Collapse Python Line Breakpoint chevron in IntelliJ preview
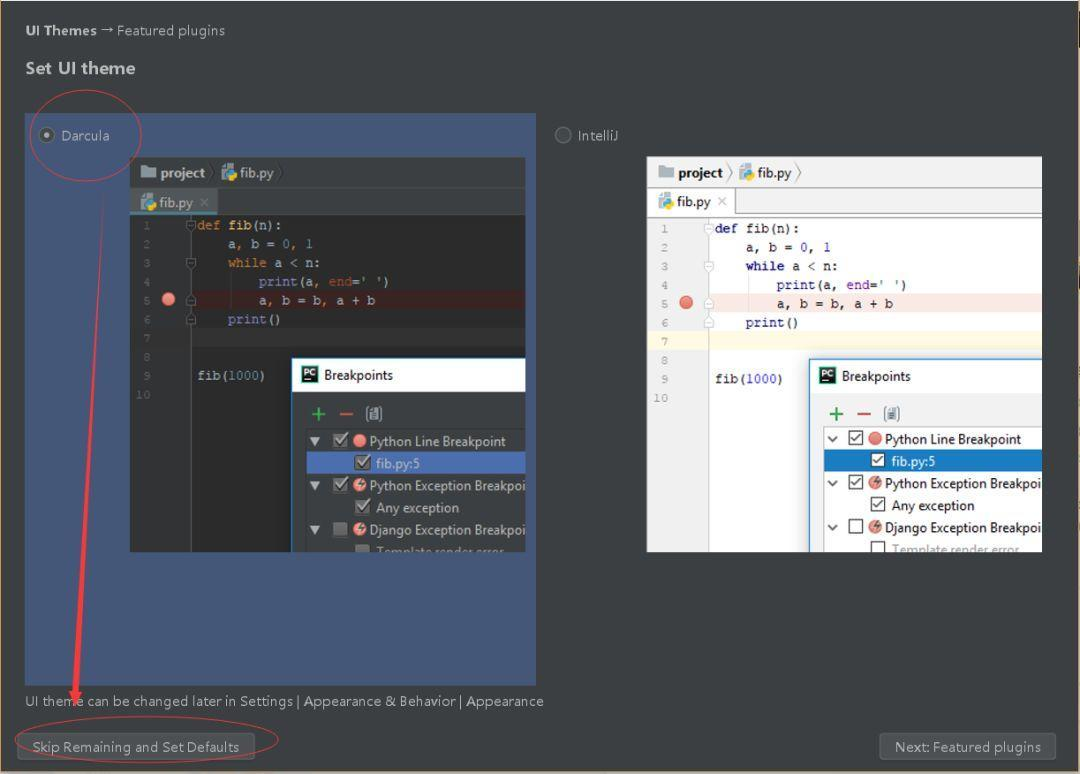Image resolution: width=1080 pixels, height=774 pixels. [833, 439]
